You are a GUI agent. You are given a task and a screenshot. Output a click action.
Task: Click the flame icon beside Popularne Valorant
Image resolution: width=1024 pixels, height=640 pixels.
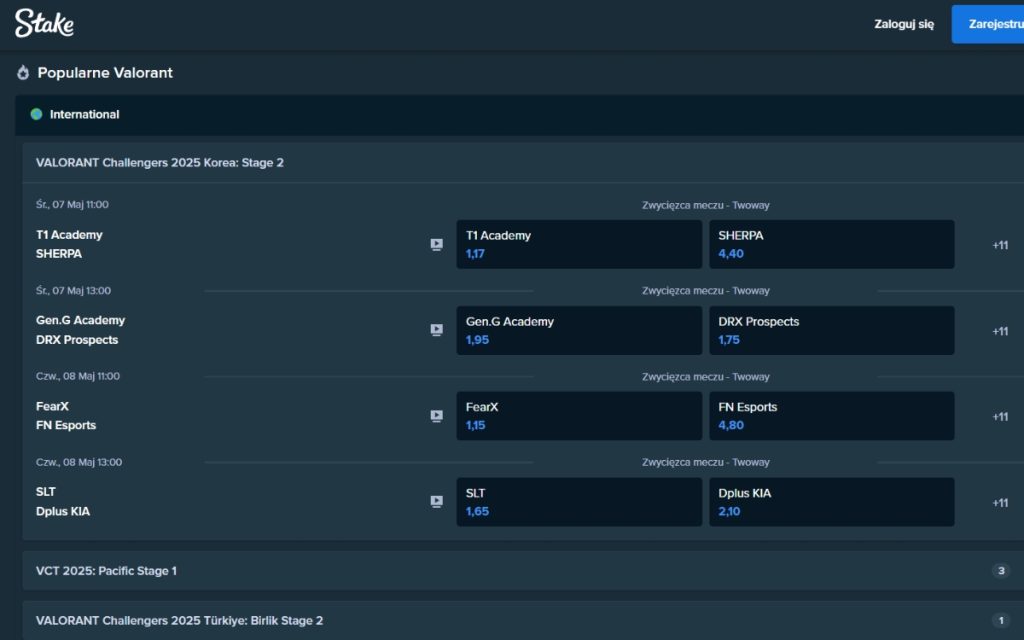pos(23,73)
